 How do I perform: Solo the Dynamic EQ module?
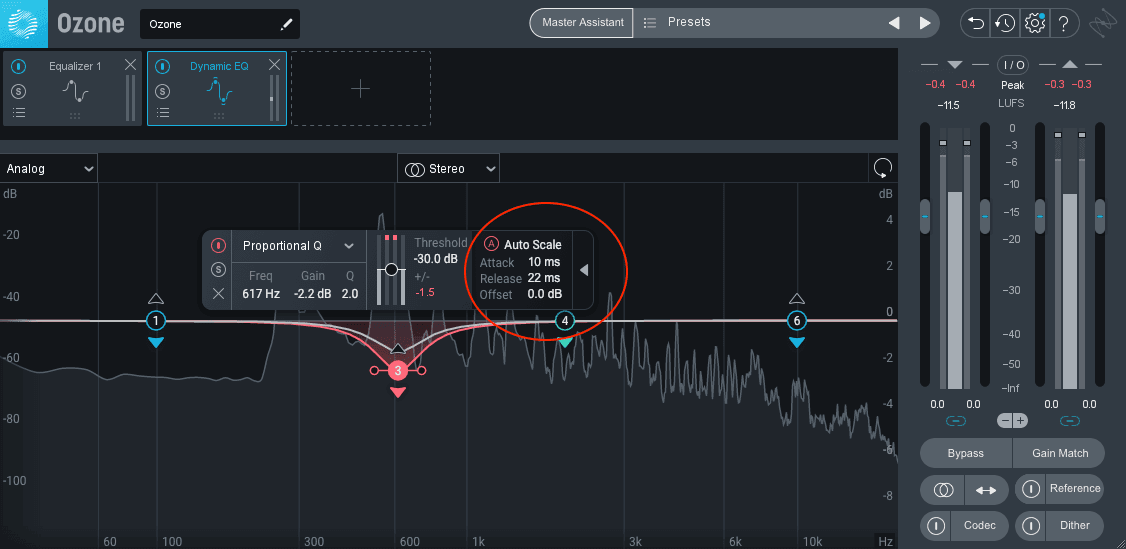163,91
